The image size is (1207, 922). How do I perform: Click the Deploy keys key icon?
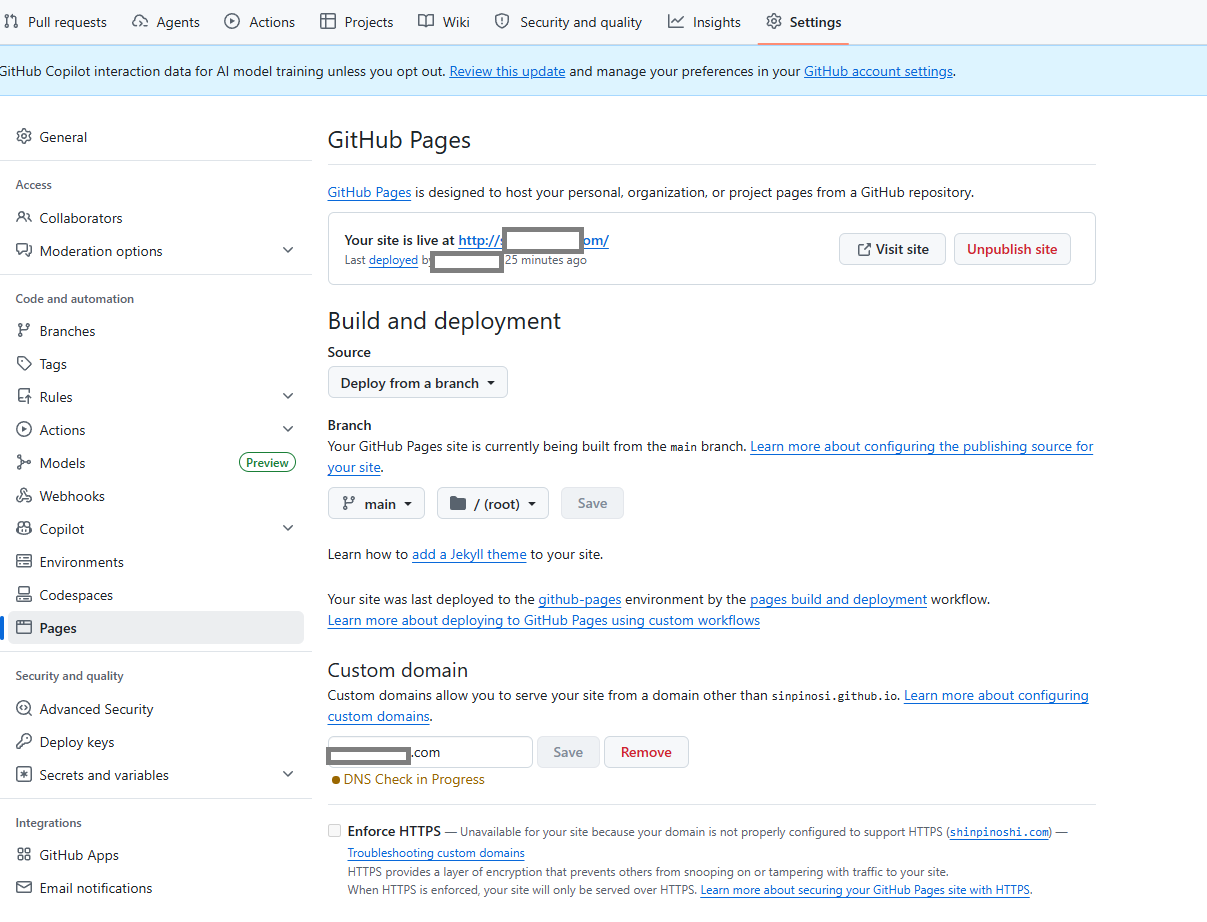tap(24, 742)
